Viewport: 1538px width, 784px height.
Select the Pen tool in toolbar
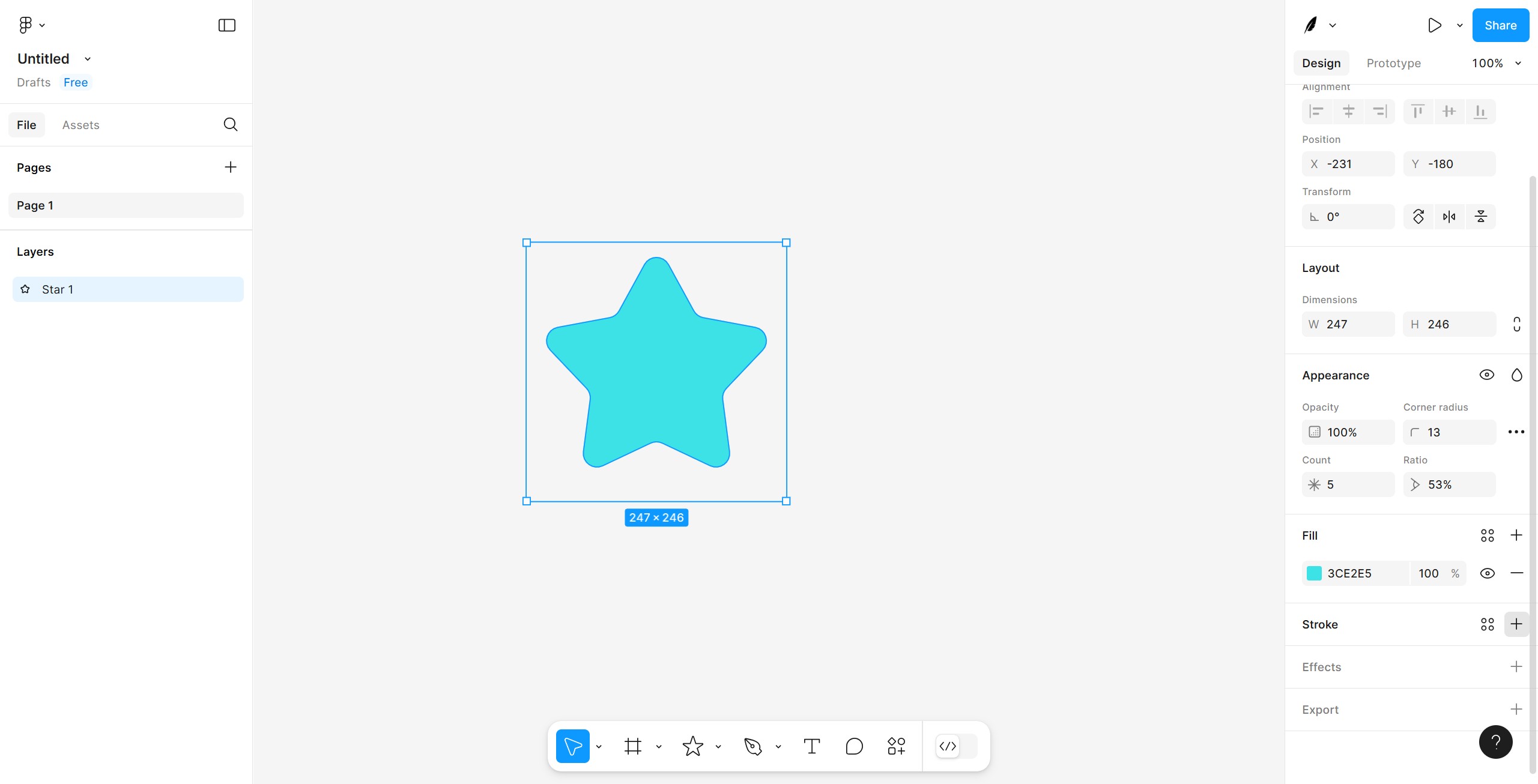pyautogui.click(x=752, y=746)
